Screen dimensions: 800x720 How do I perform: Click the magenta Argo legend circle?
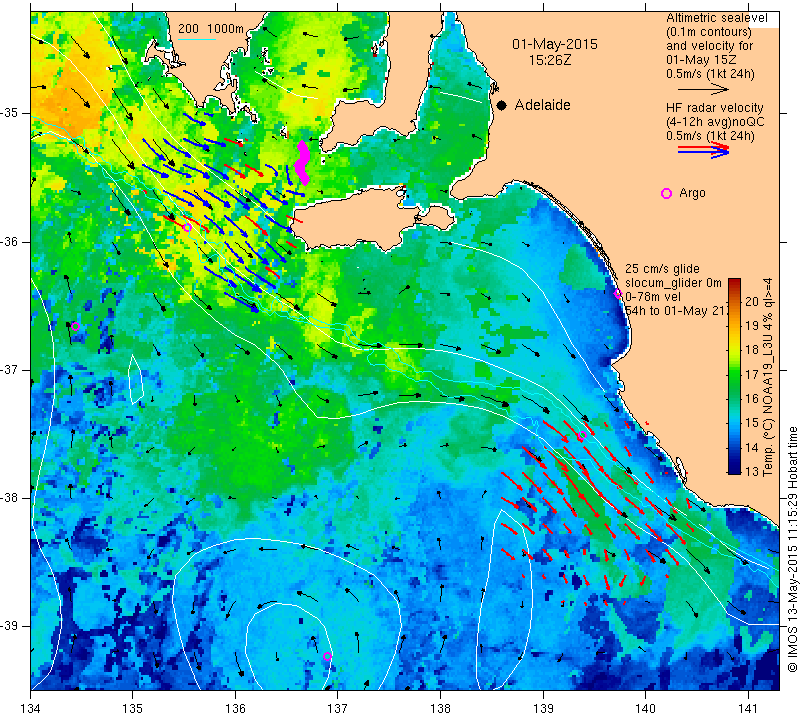(666, 193)
